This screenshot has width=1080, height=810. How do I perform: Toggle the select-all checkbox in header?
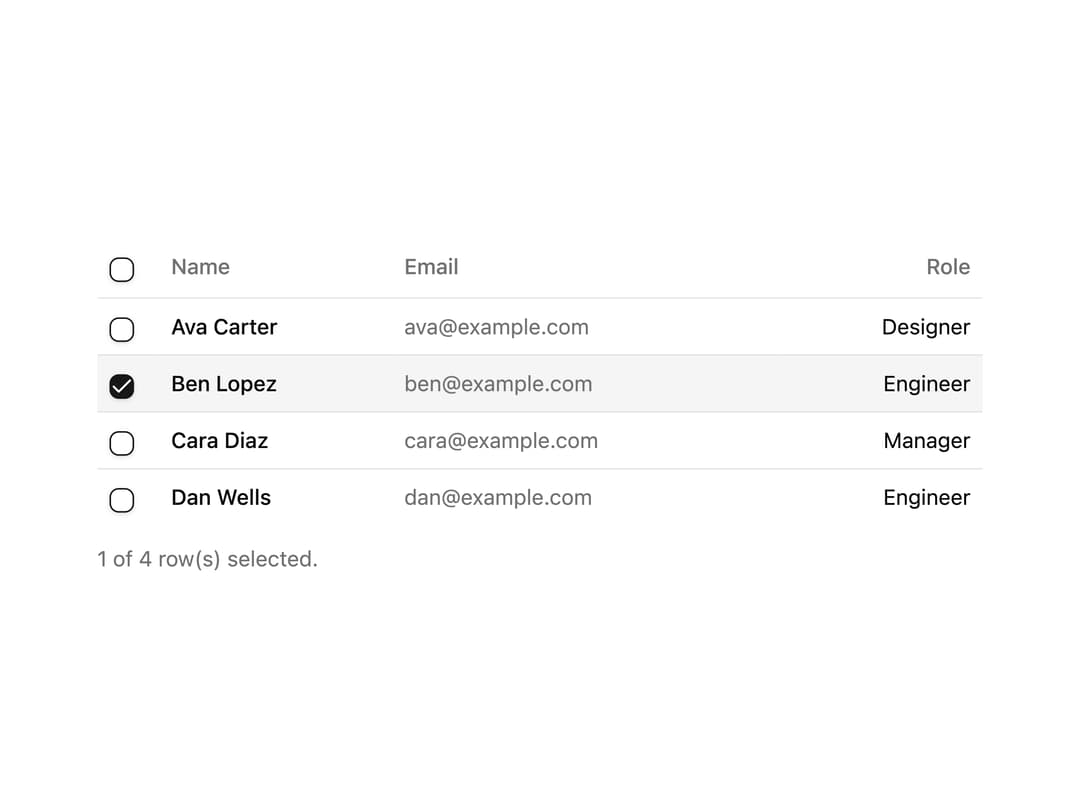pyautogui.click(x=122, y=269)
